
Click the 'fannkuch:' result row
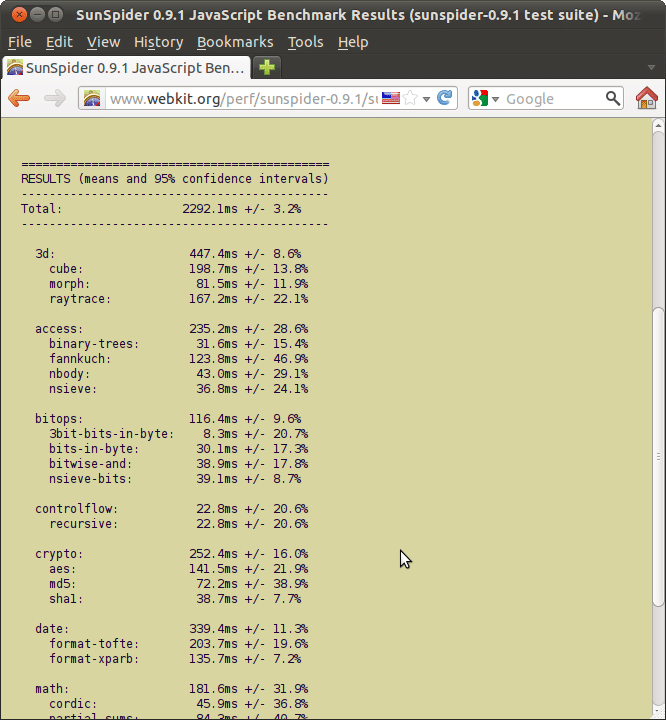click(x=179, y=359)
